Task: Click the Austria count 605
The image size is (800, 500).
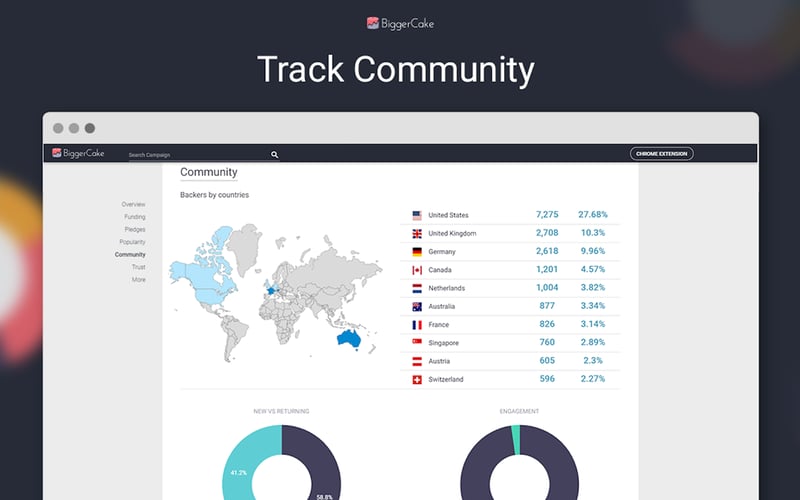Action: (547, 361)
